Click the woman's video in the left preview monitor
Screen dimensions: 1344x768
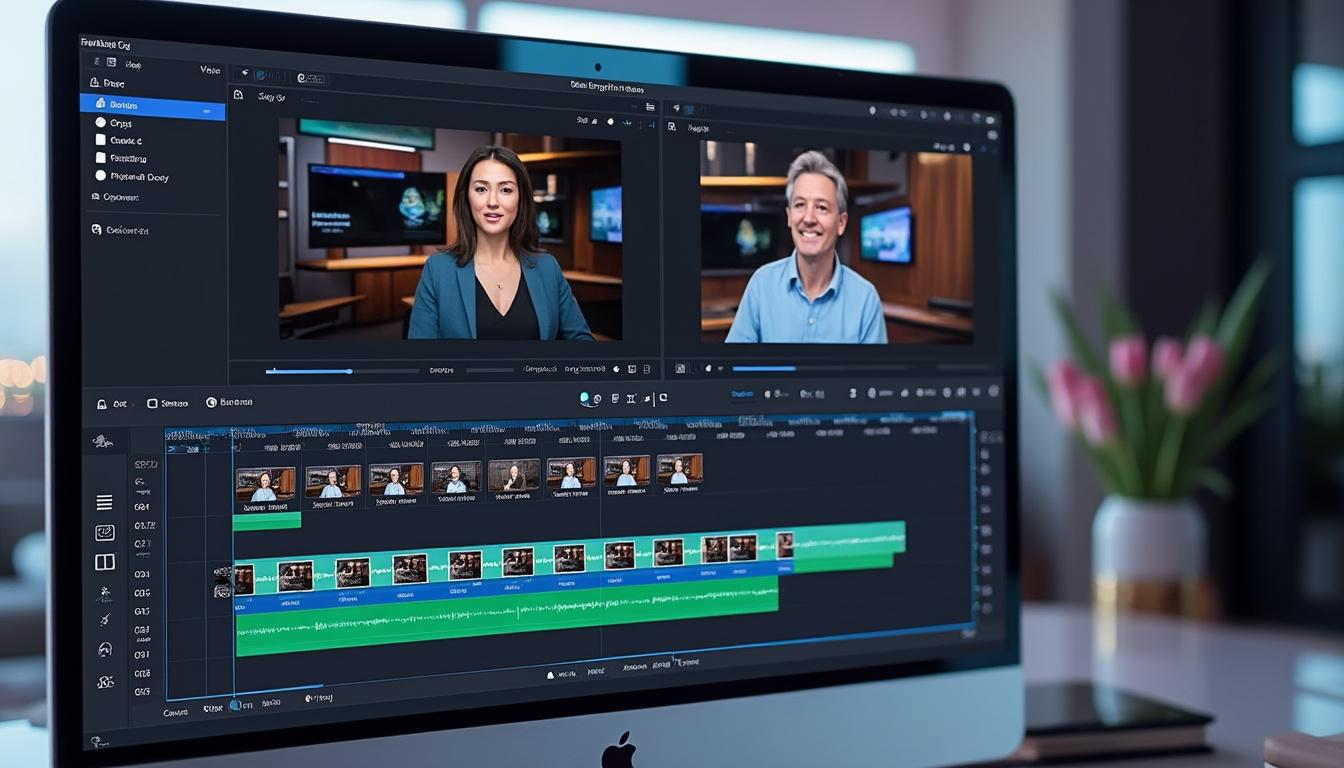[450, 229]
